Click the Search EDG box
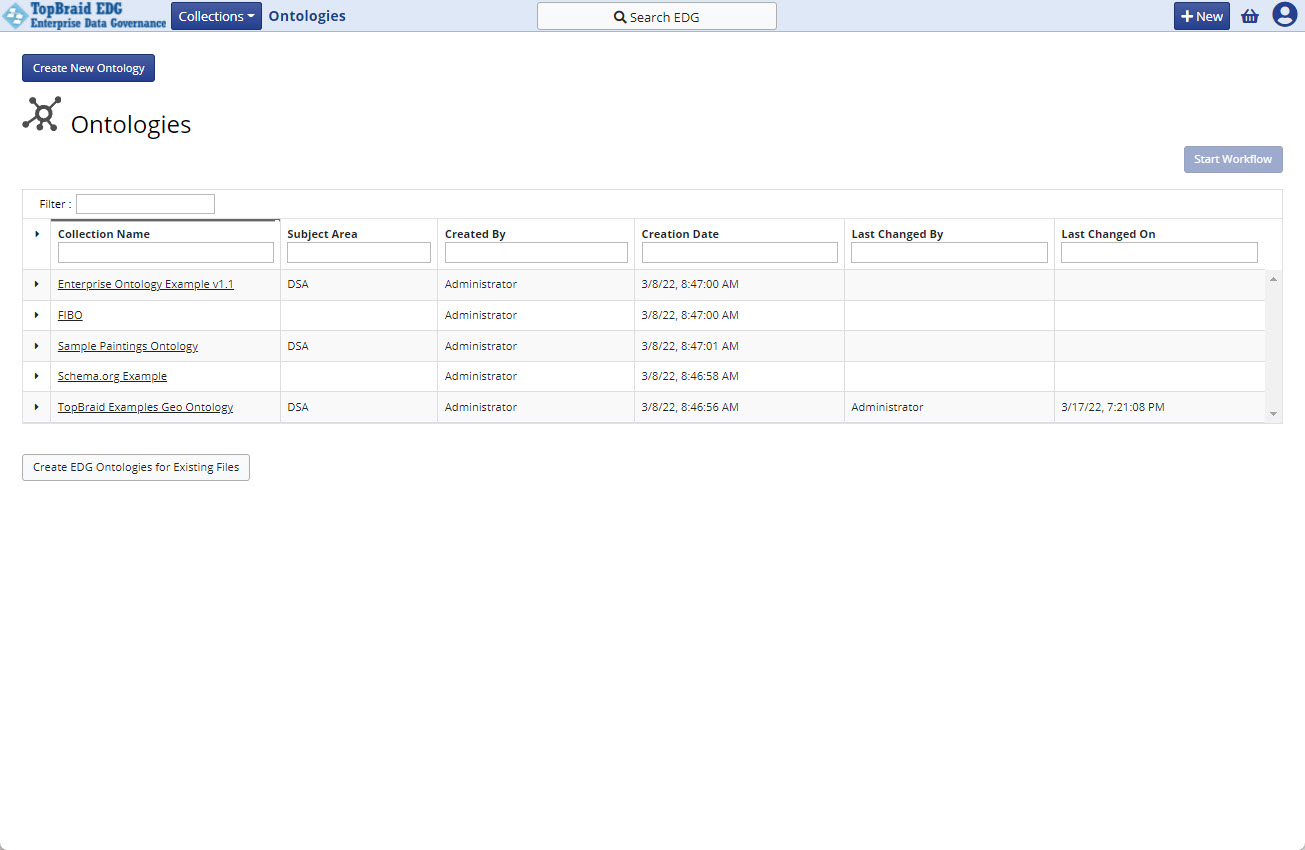The height and width of the screenshot is (850, 1305). [x=656, y=17]
